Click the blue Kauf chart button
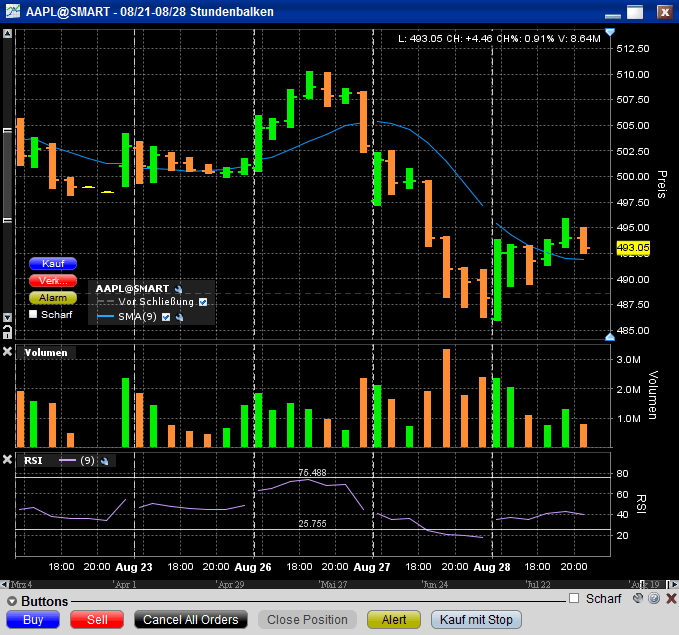679x635 pixels. (53, 263)
